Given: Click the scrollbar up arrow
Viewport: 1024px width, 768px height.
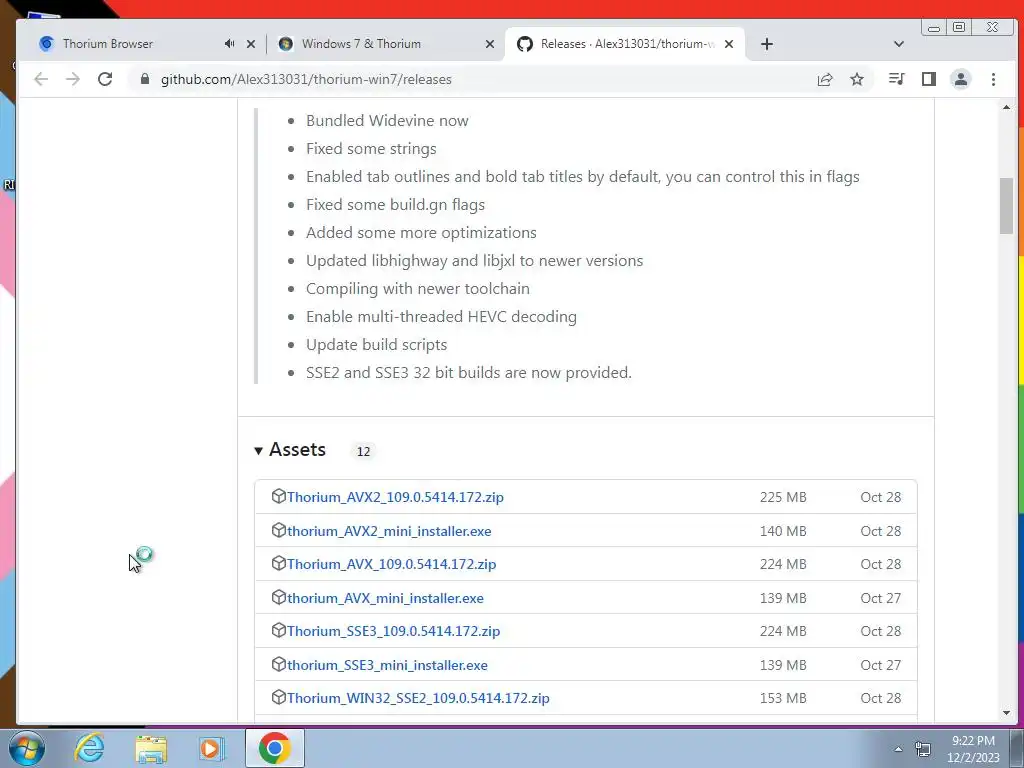Looking at the screenshot, I should coord(1006,107).
